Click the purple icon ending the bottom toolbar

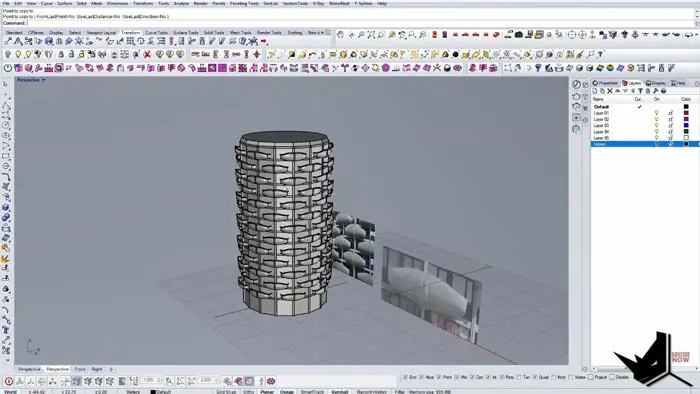click(271, 381)
